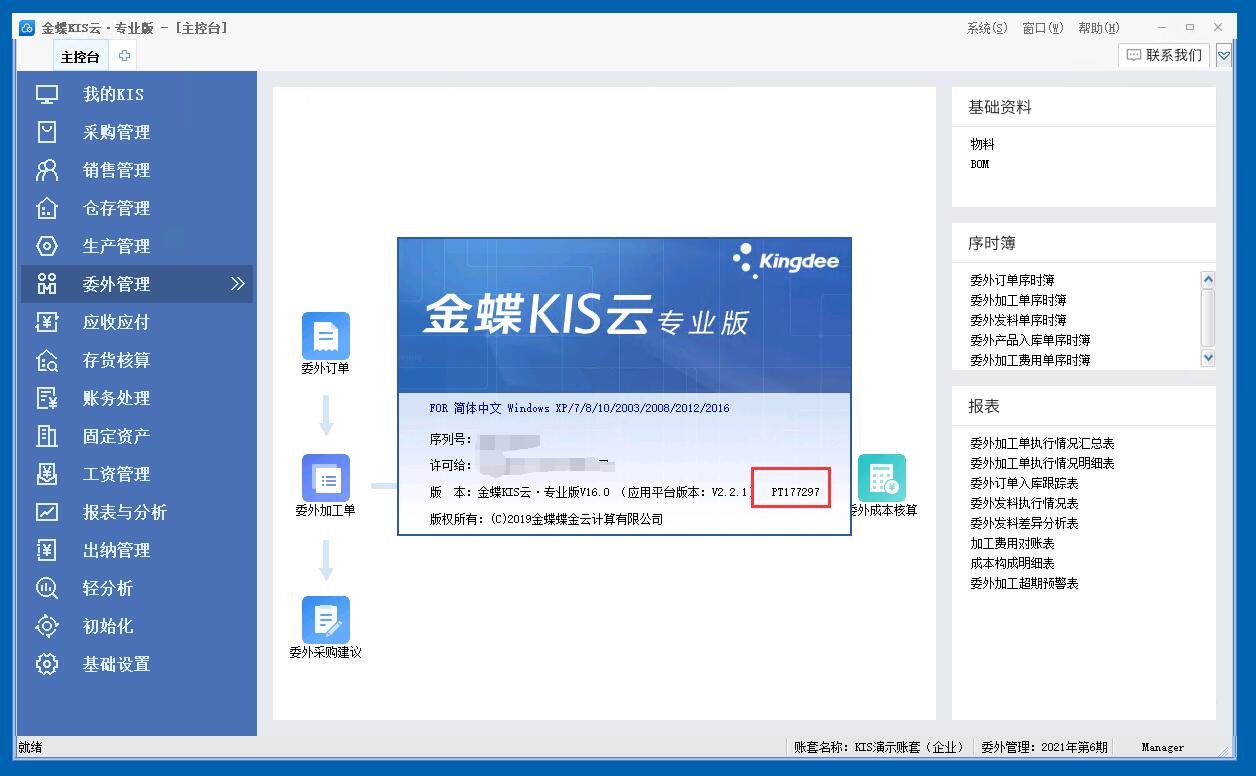Click the version text 专业版V16.0 in dialog
This screenshot has width=1256, height=776.
pyautogui.click(x=575, y=492)
